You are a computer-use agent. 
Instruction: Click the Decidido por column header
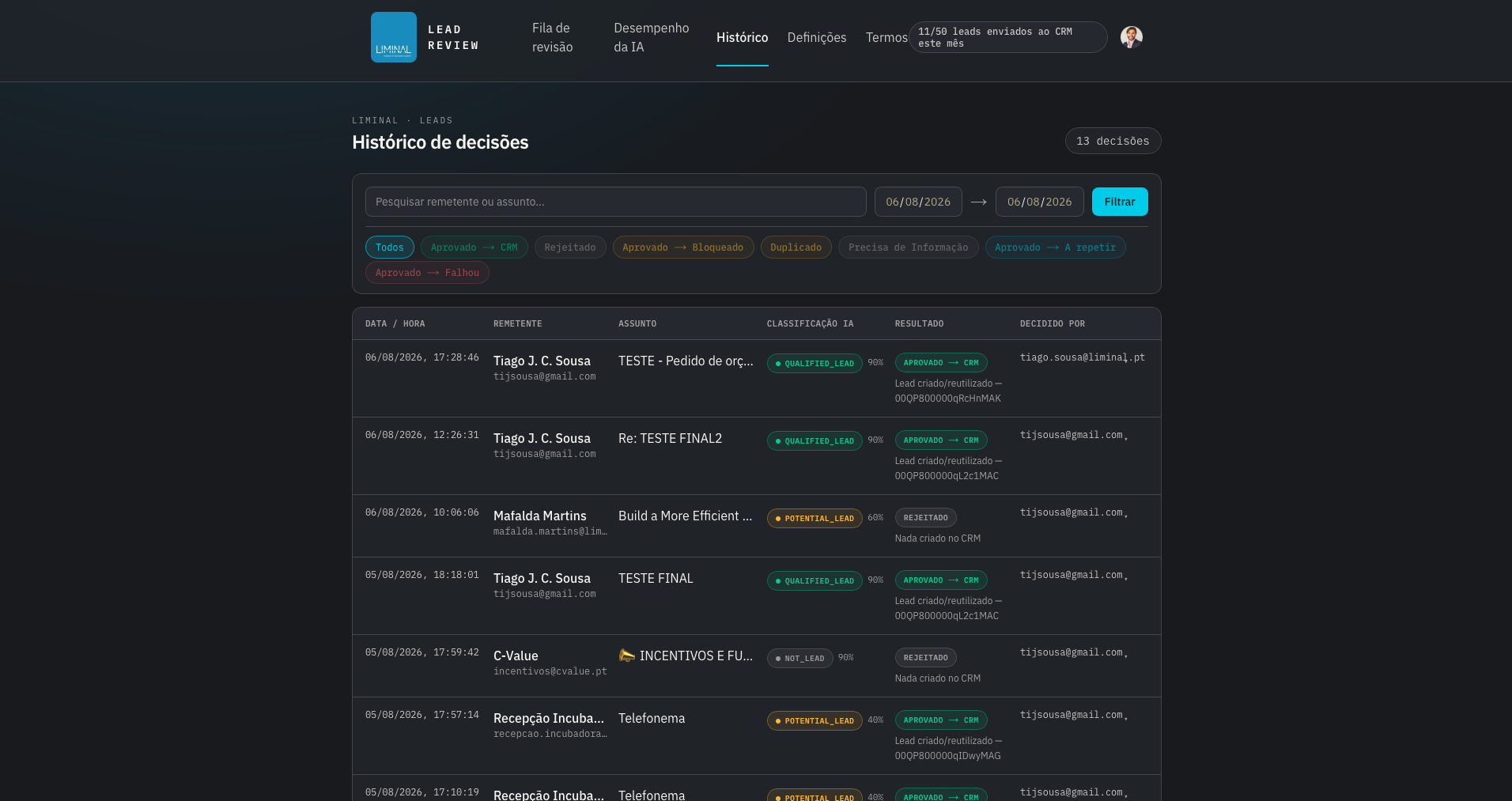point(1053,323)
